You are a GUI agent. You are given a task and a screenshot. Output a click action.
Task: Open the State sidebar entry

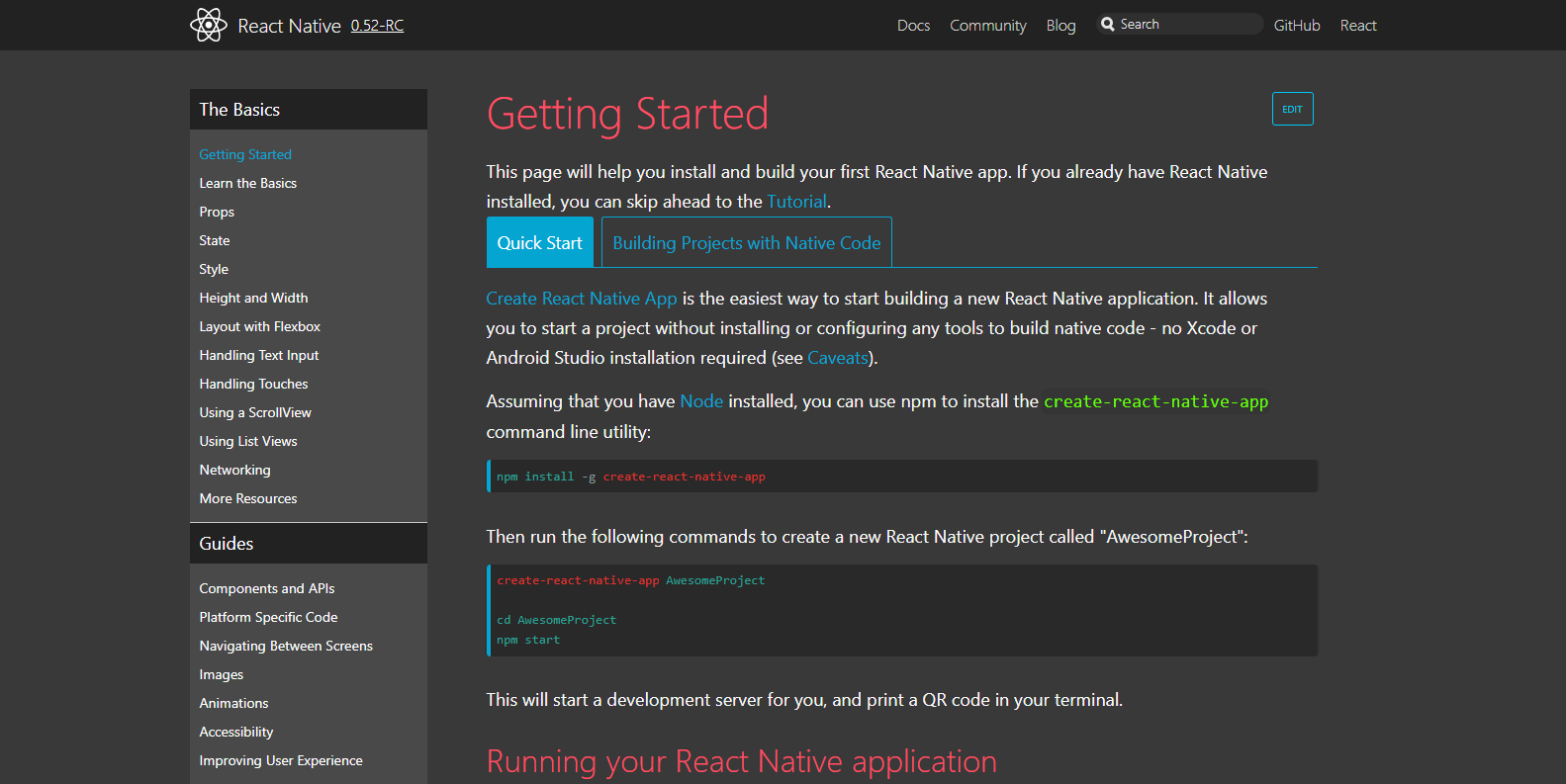(x=215, y=240)
